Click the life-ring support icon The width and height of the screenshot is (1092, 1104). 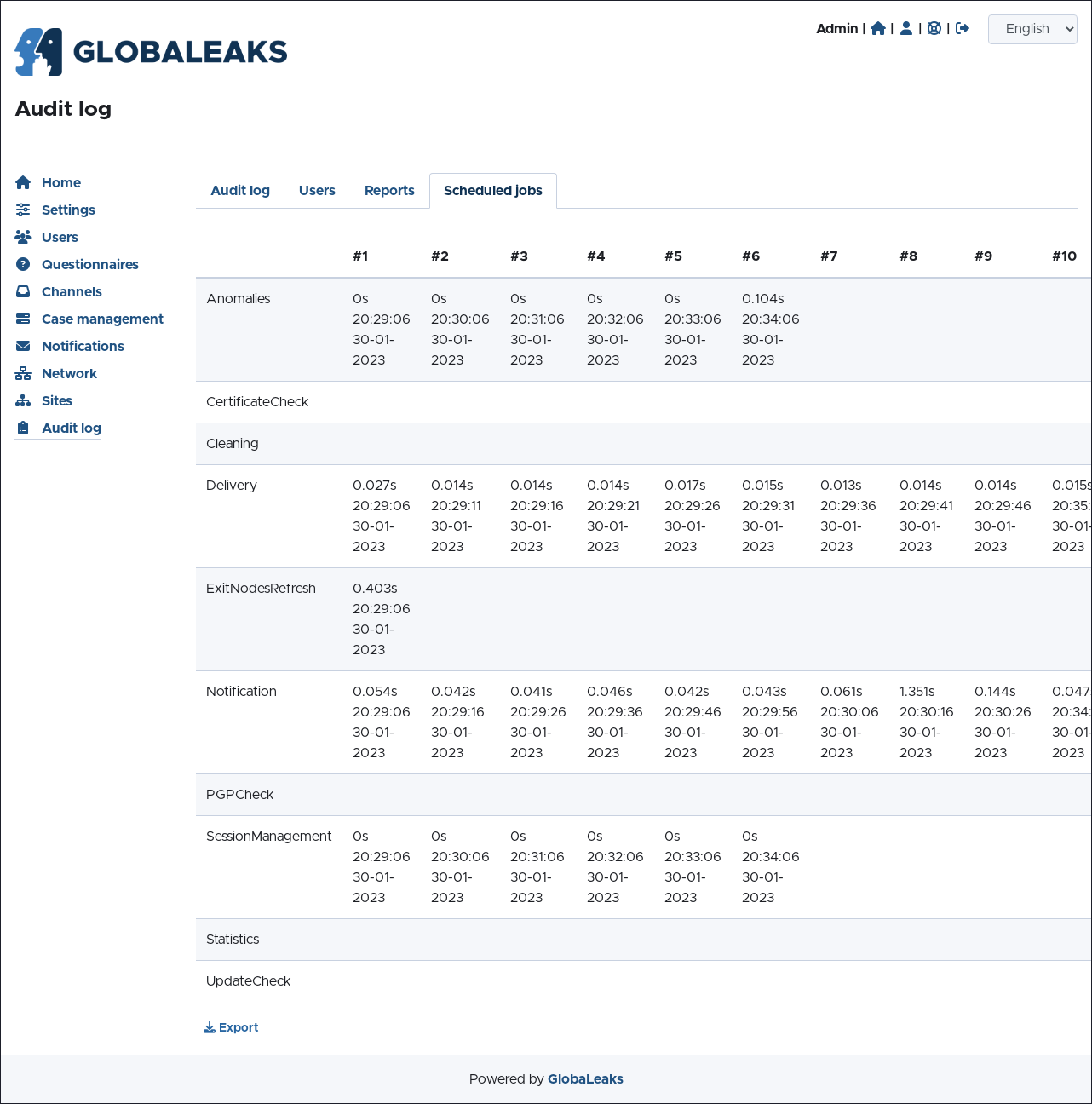point(934,29)
